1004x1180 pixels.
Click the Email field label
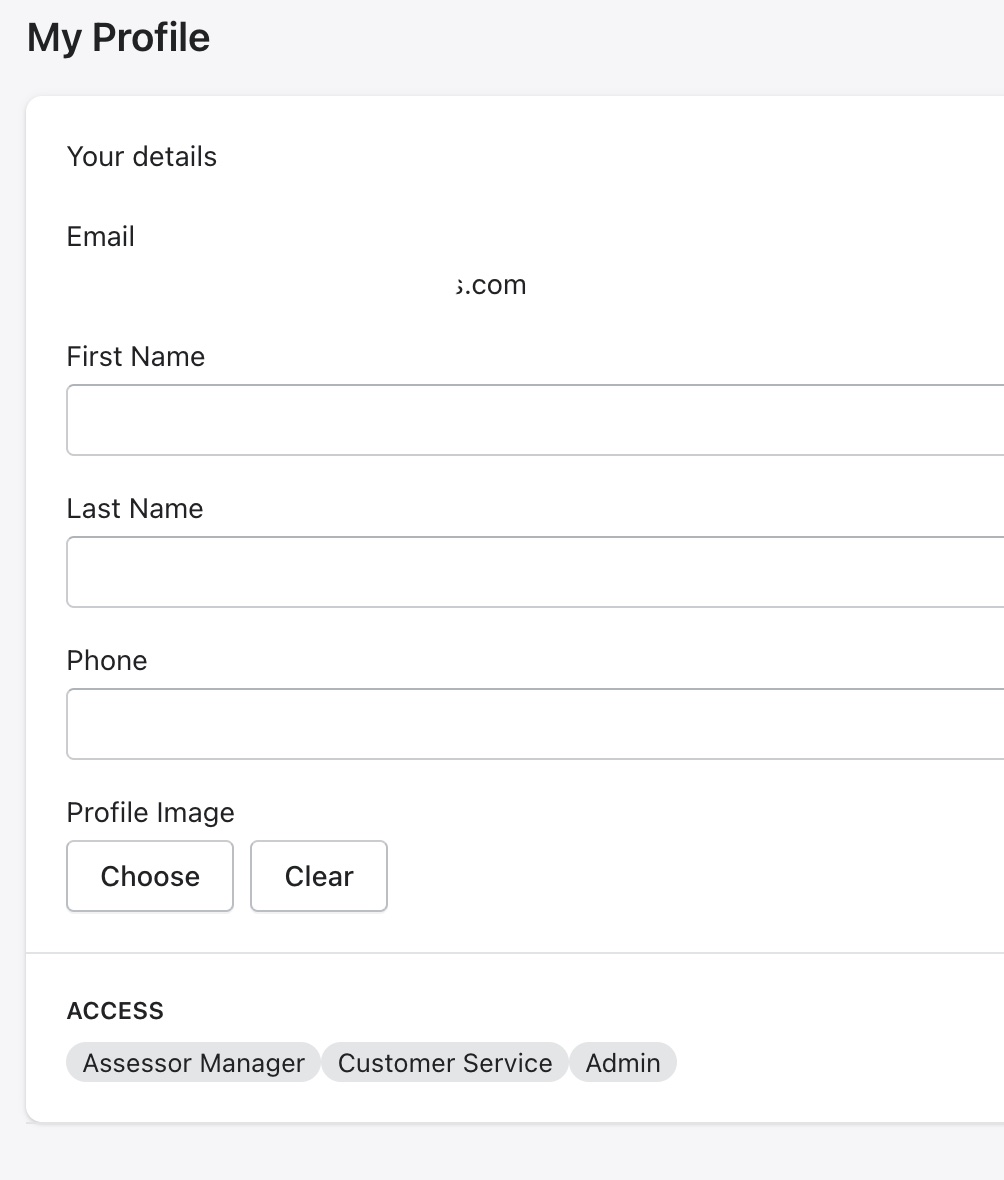point(100,236)
